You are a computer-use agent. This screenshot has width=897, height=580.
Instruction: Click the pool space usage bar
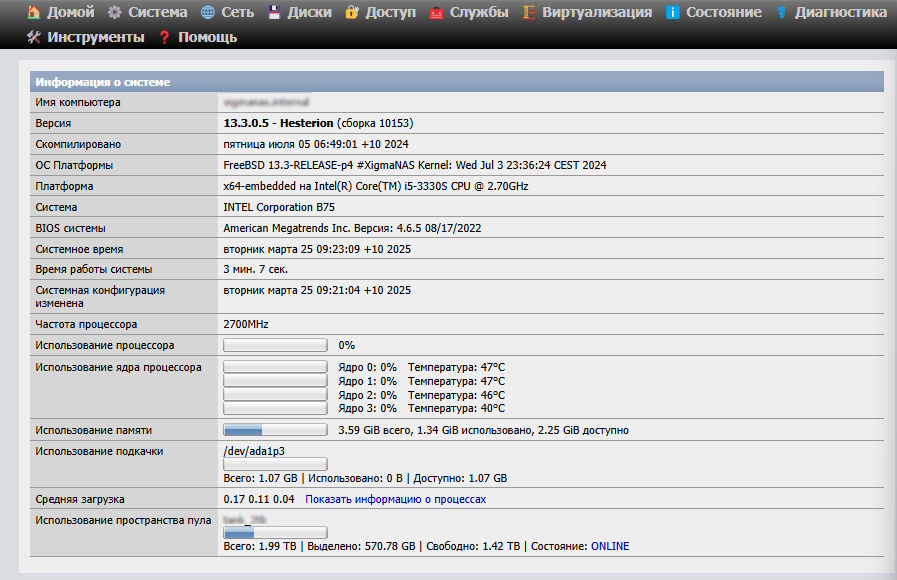point(275,533)
